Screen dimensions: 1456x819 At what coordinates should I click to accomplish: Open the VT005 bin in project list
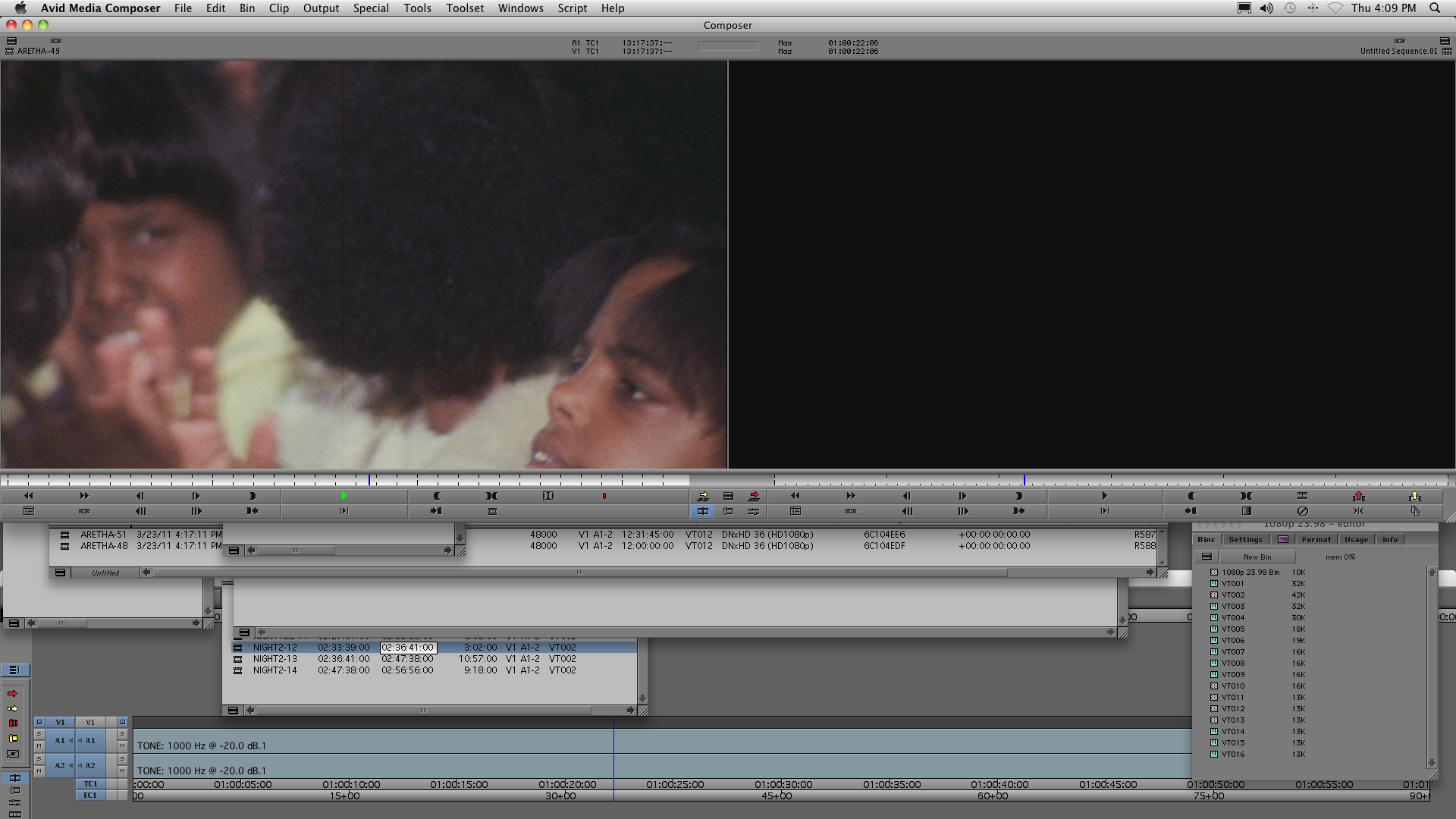(1232, 629)
